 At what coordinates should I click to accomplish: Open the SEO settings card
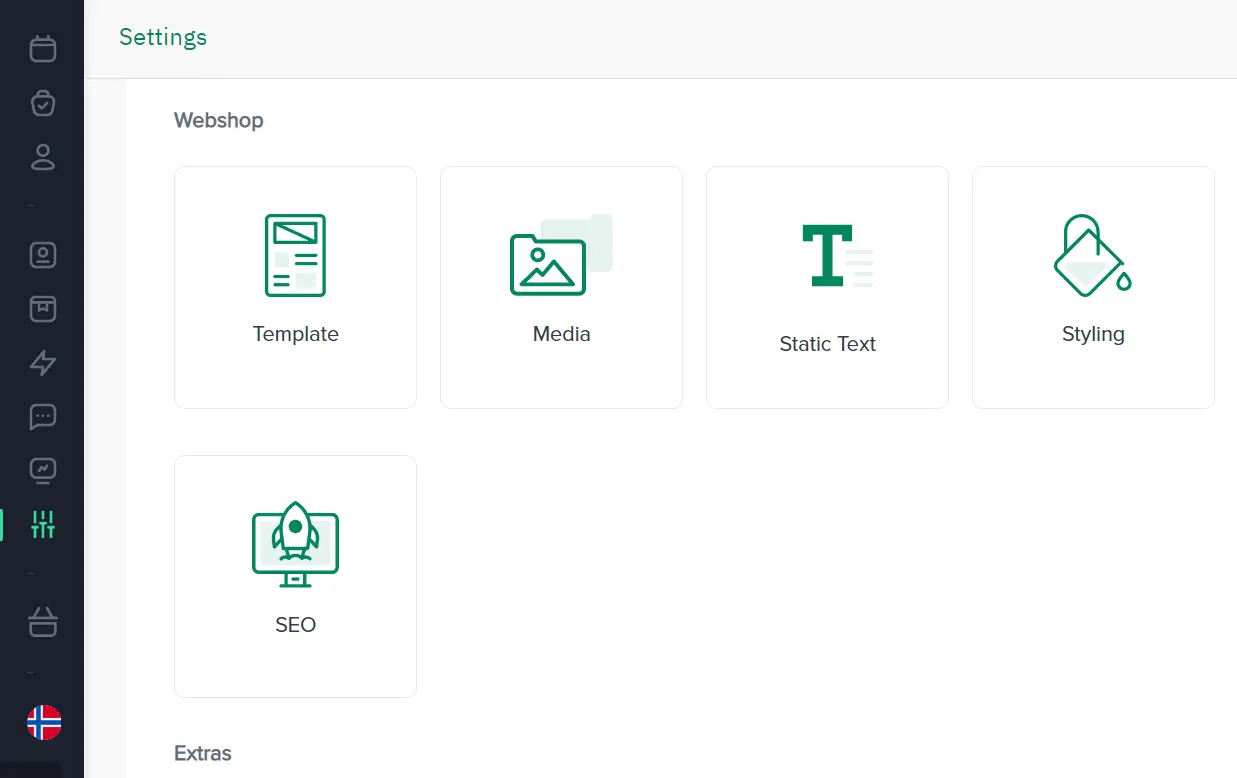point(295,577)
